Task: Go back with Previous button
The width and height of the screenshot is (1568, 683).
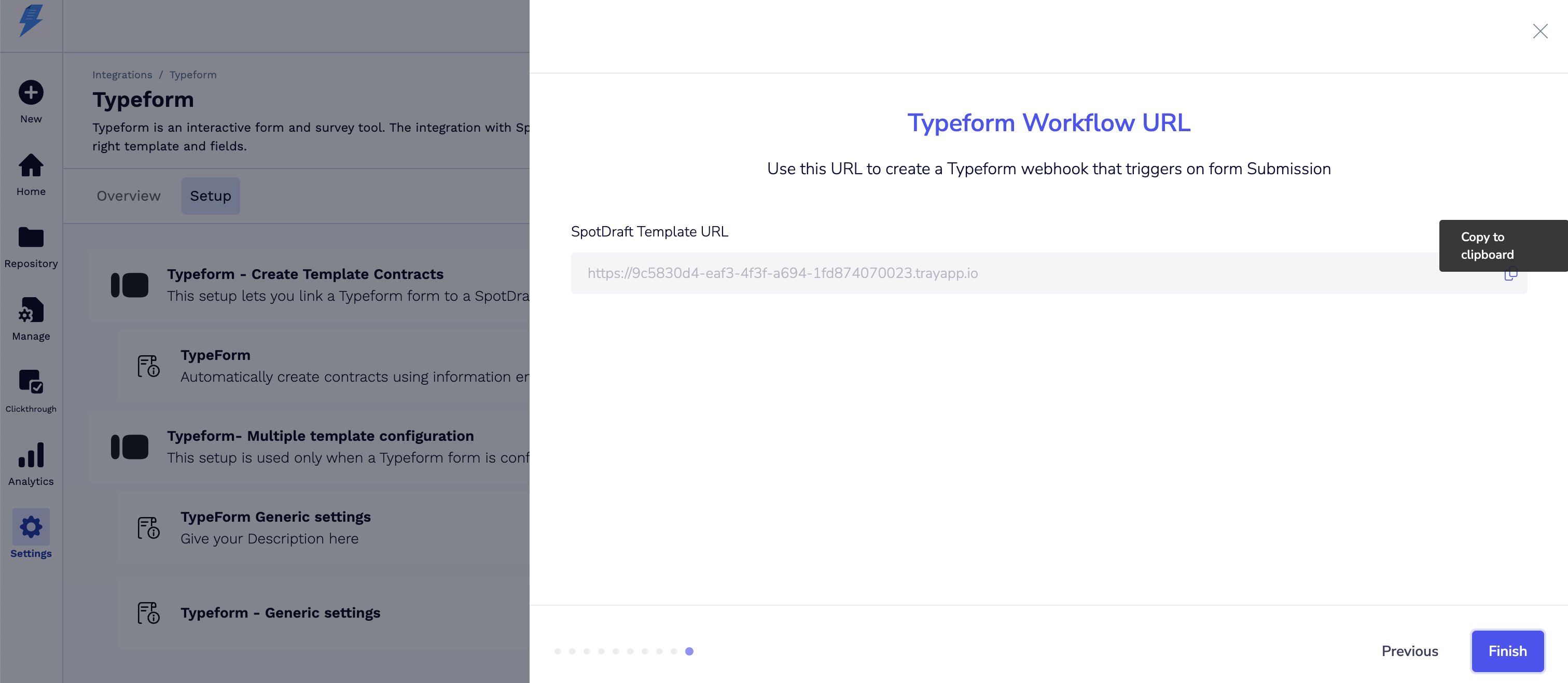Action: 1410,651
